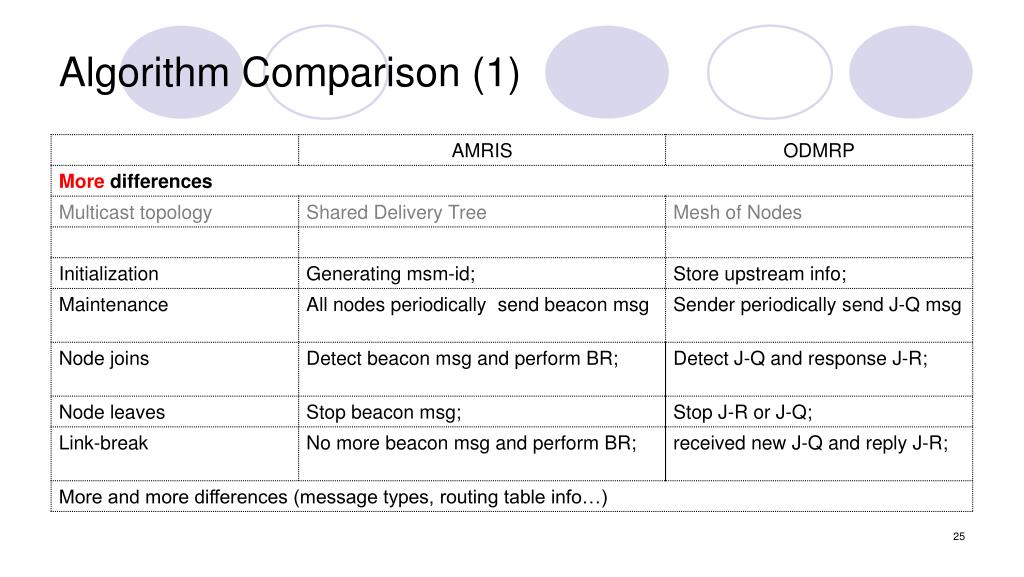Click 'Generating msm-id;' cell
This screenshot has width=1024, height=577.
391,274
